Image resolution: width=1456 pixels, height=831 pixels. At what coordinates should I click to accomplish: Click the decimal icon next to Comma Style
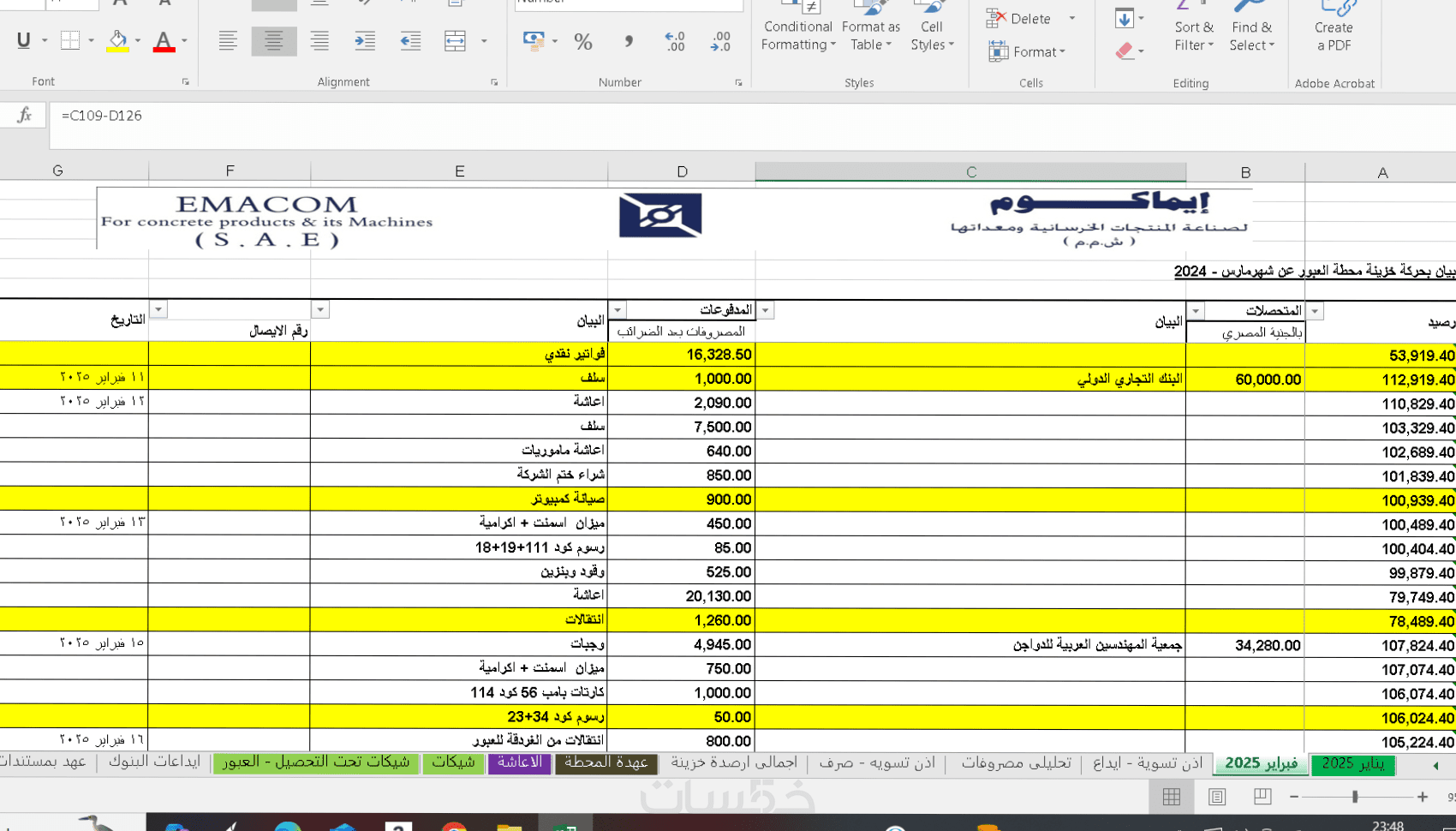[675, 41]
